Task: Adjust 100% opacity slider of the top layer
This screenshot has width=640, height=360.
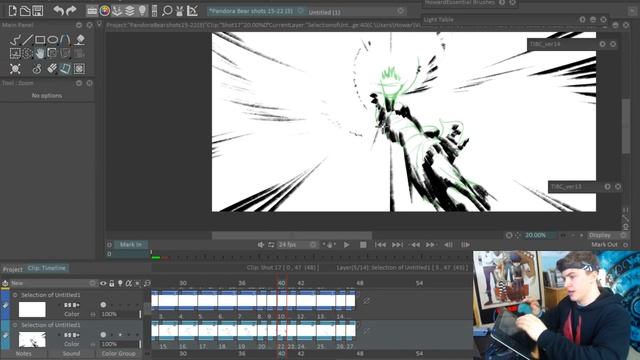Action: (120, 314)
